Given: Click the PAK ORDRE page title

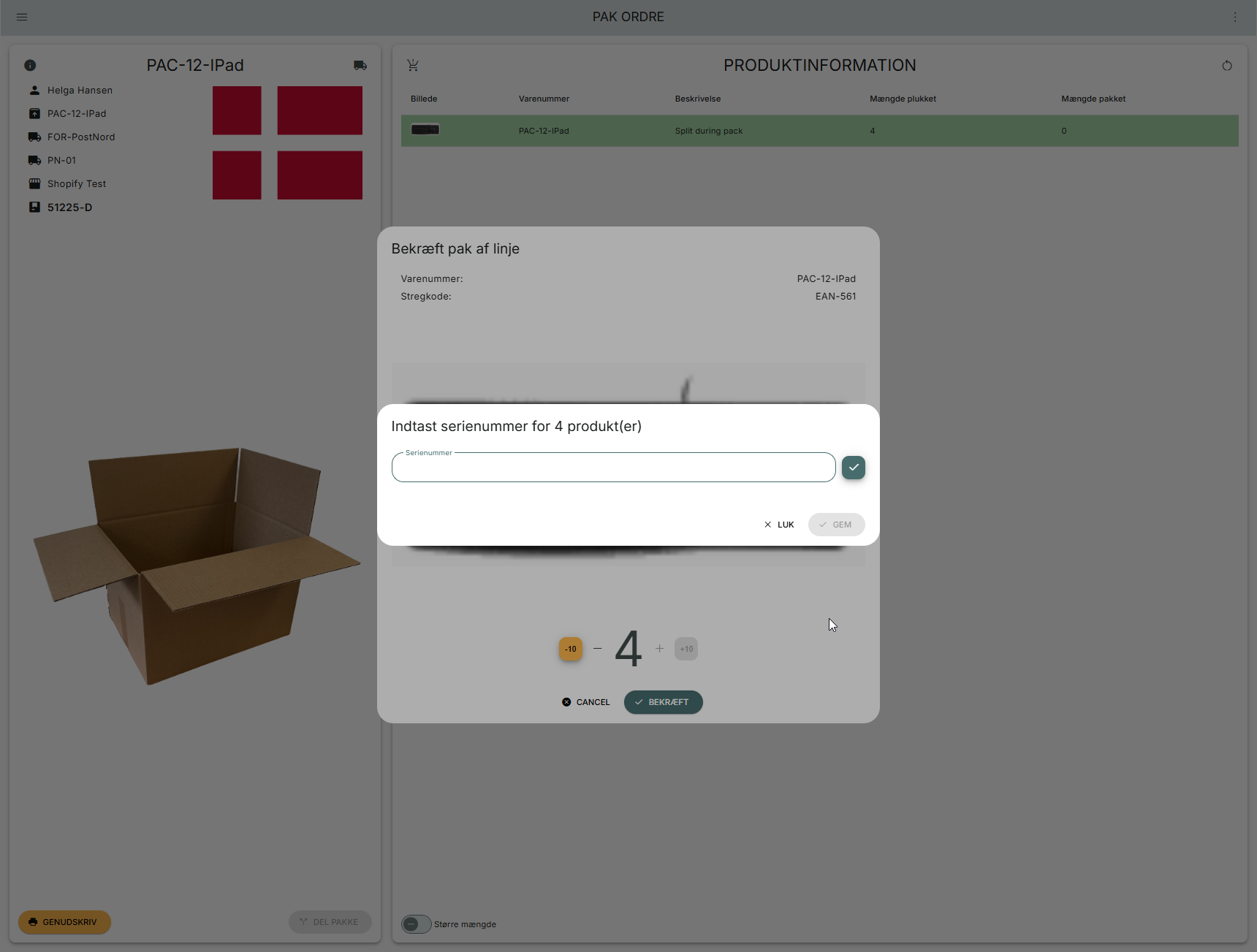Looking at the screenshot, I should pyautogui.click(x=628, y=17).
